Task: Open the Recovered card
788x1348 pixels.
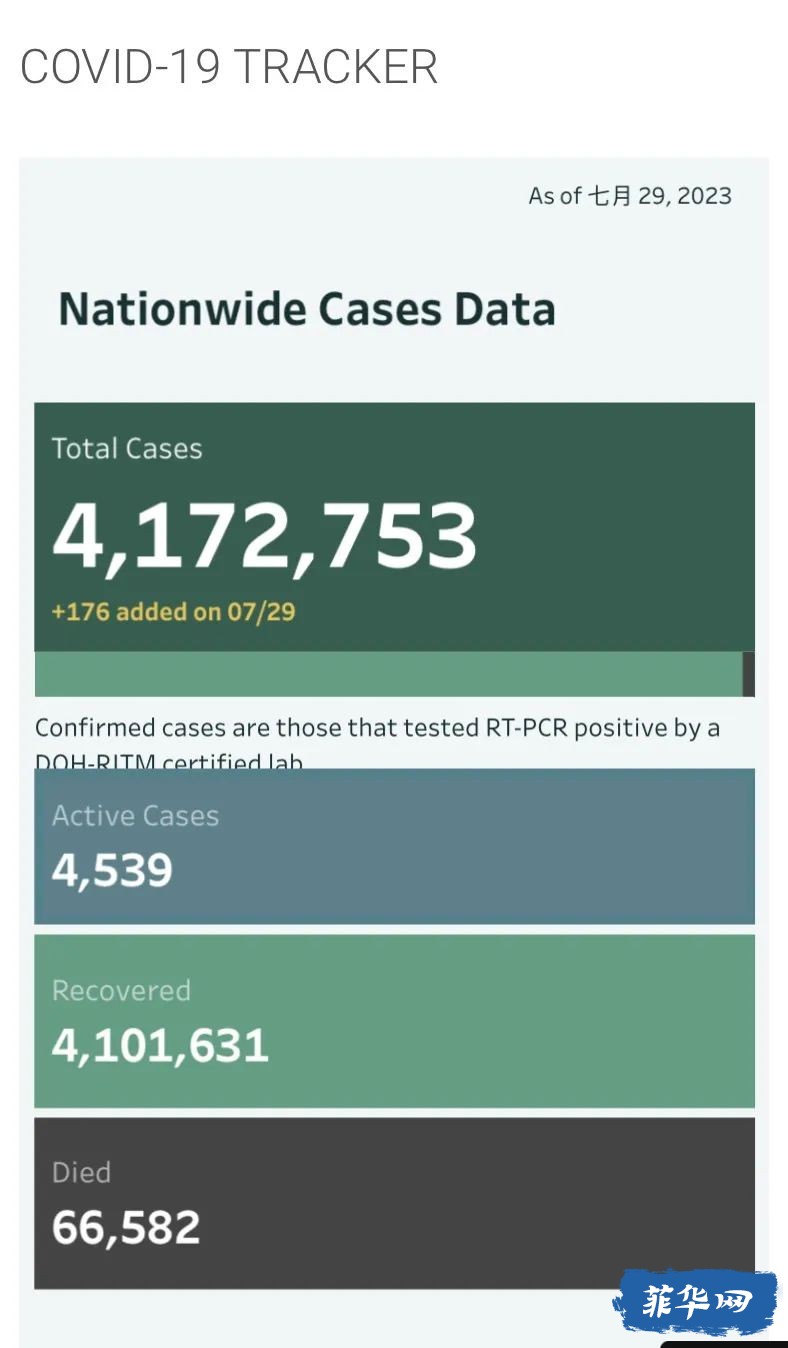Action: [394, 1021]
